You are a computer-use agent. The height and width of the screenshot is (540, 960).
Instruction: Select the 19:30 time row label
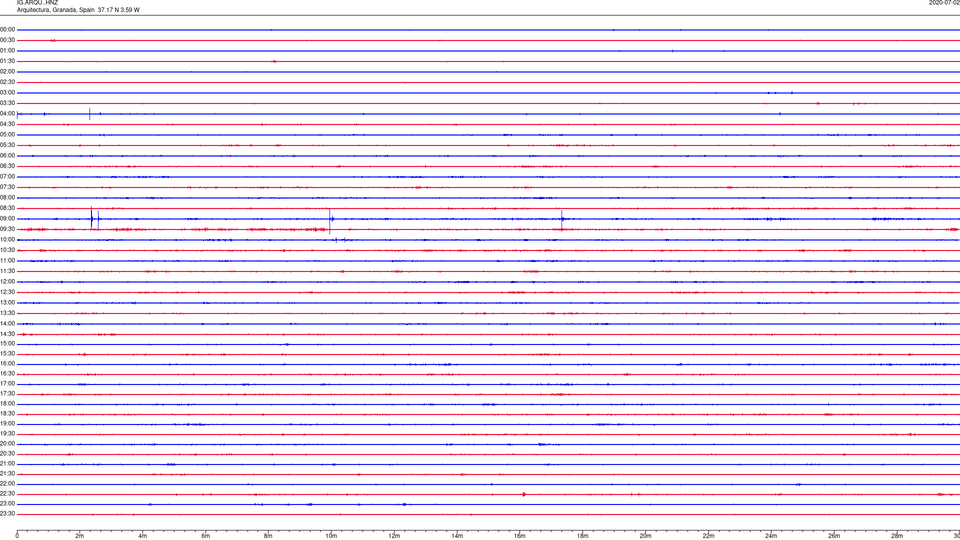click(x=7, y=434)
